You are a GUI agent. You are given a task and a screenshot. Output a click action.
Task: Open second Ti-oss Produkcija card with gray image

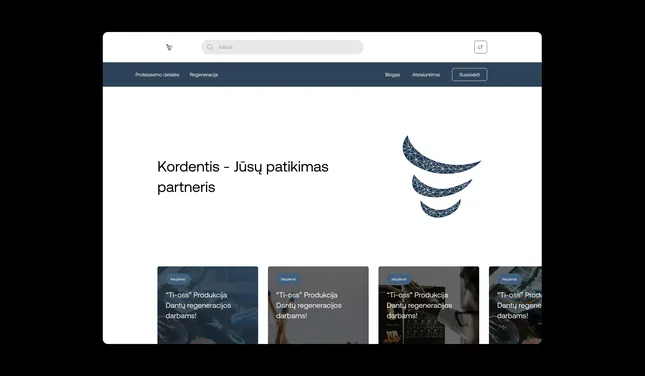point(318,305)
